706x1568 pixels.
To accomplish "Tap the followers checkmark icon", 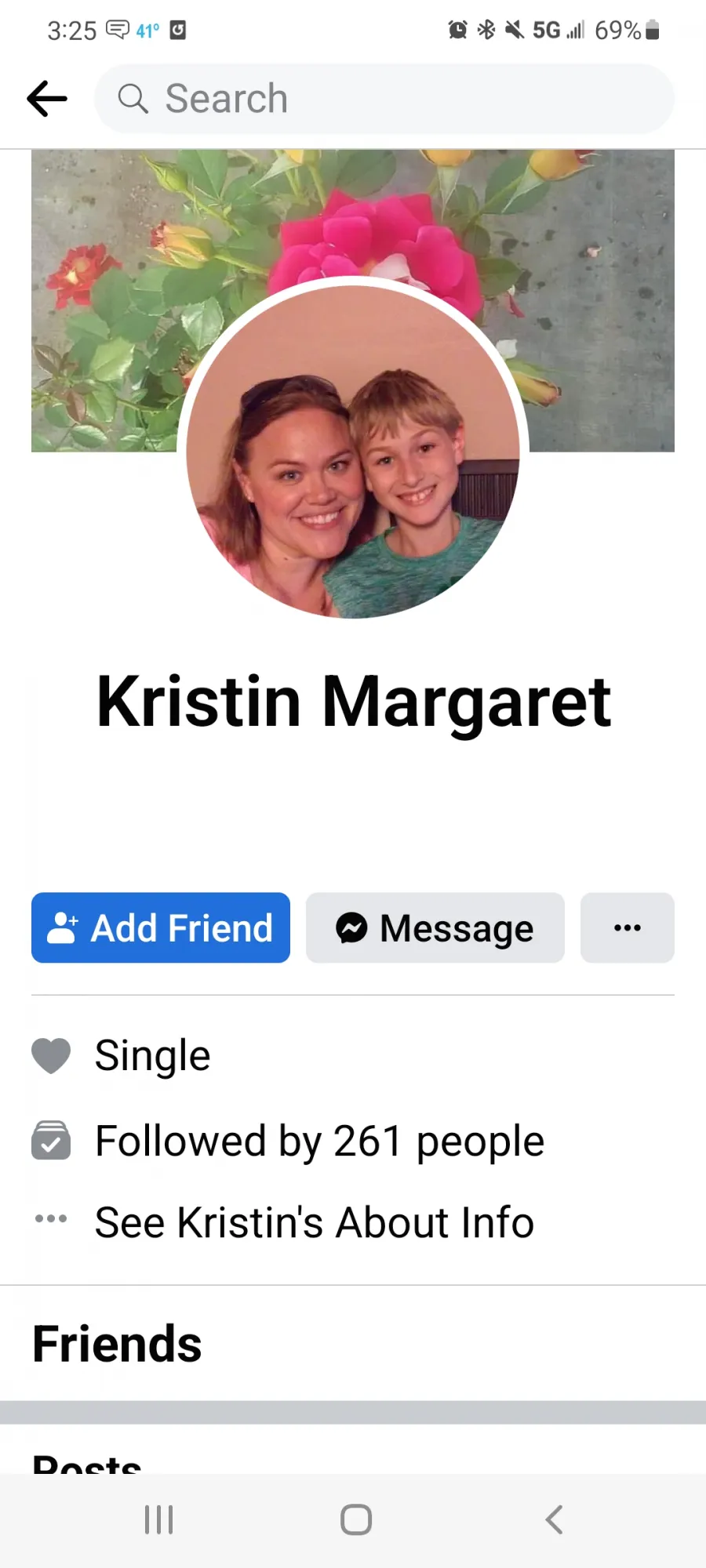I will [51, 1140].
